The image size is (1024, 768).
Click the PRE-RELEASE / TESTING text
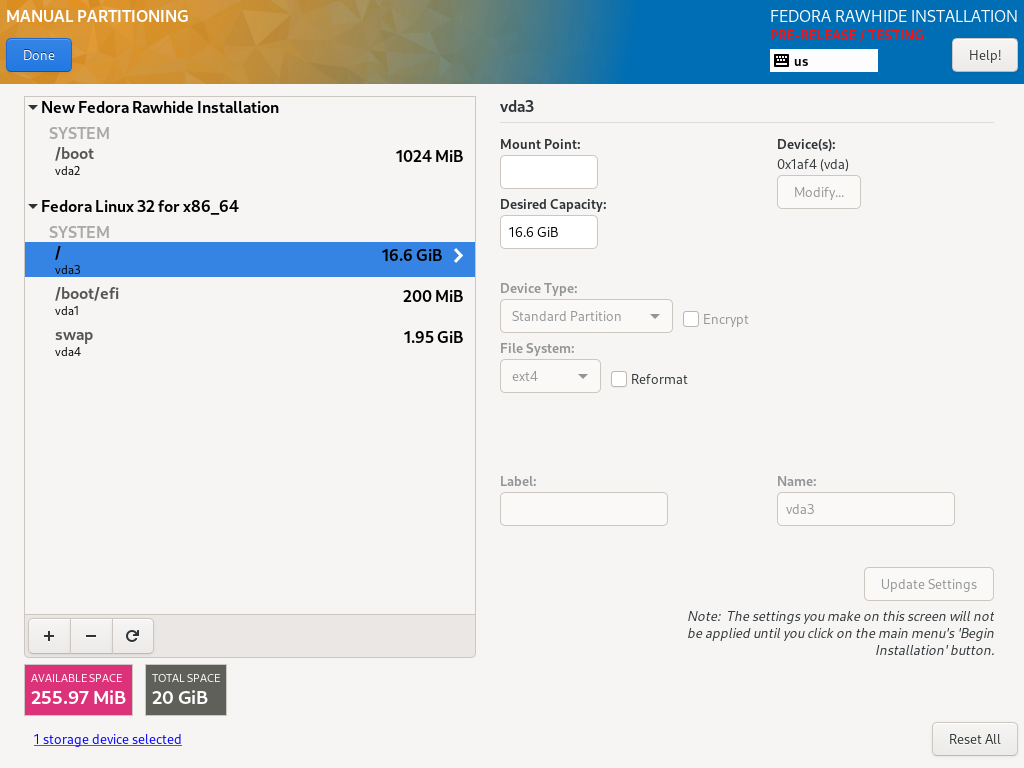click(846, 35)
